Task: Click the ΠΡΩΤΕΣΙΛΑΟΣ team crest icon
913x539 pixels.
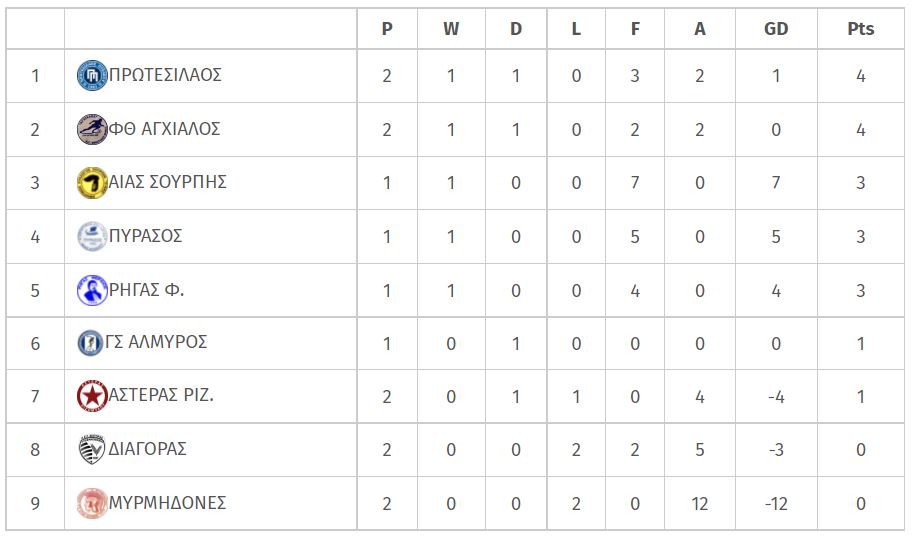Action: [x=93, y=75]
